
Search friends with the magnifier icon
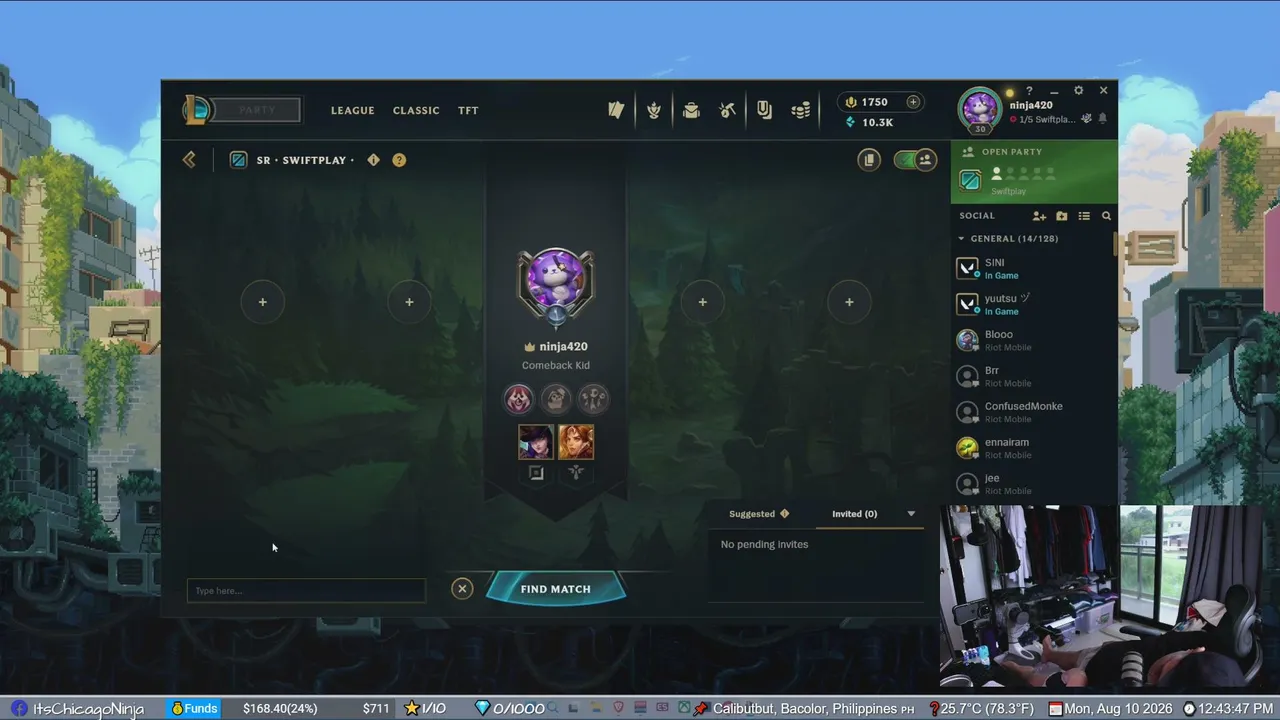[x=1106, y=216]
